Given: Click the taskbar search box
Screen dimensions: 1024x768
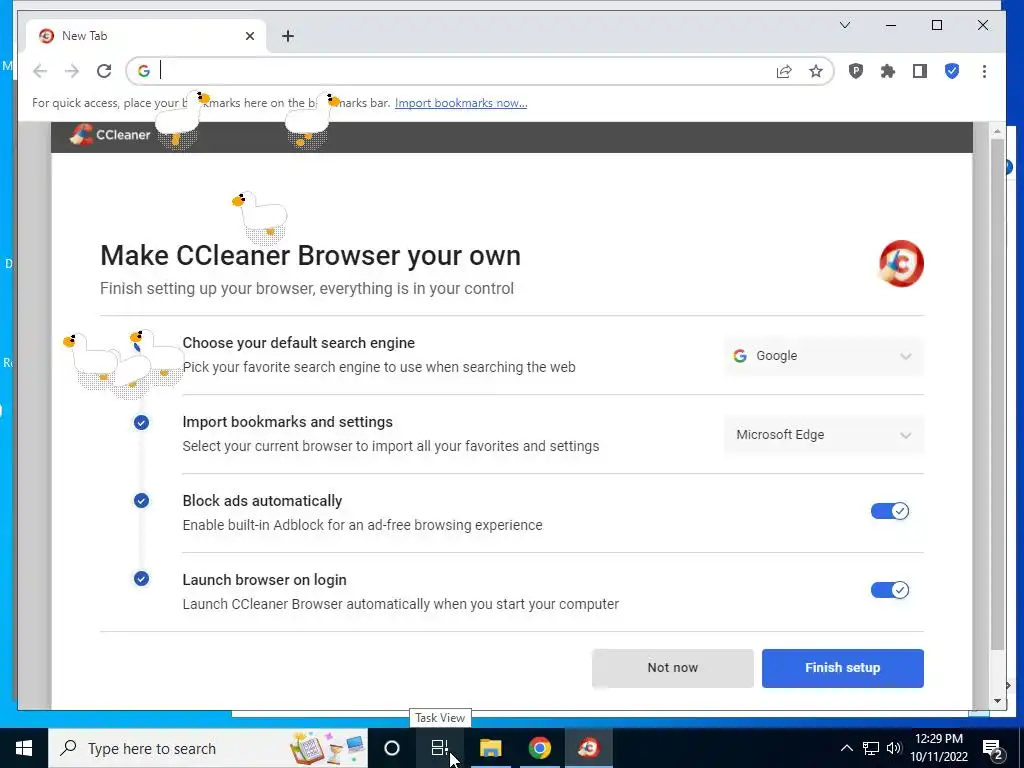Looking at the screenshot, I should [208, 748].
